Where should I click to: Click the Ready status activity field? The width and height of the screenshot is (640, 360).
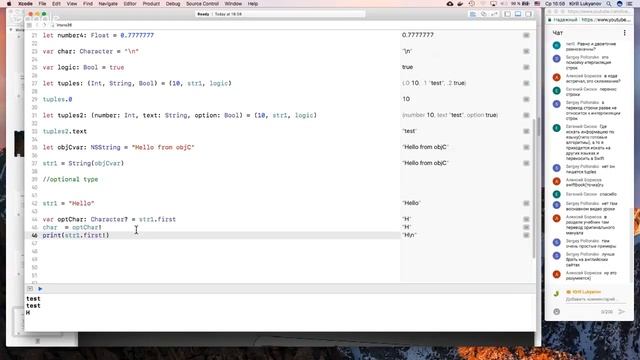pyautogui.click(x=280, y=14)
